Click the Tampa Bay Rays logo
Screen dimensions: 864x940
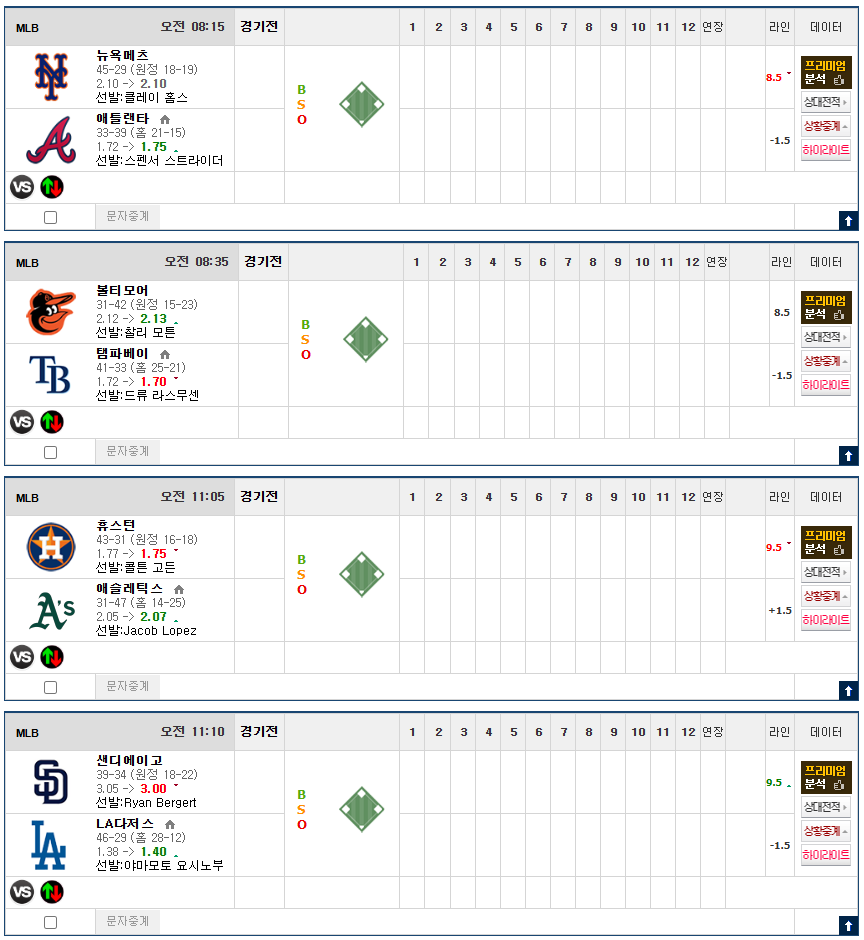(x=50, y=375)
